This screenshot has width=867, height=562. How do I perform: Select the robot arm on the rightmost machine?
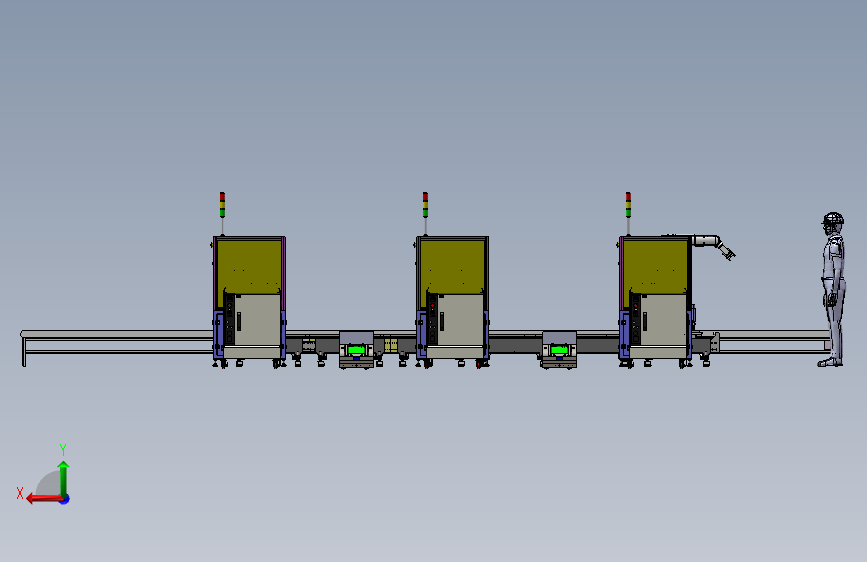tap(713, 246)
